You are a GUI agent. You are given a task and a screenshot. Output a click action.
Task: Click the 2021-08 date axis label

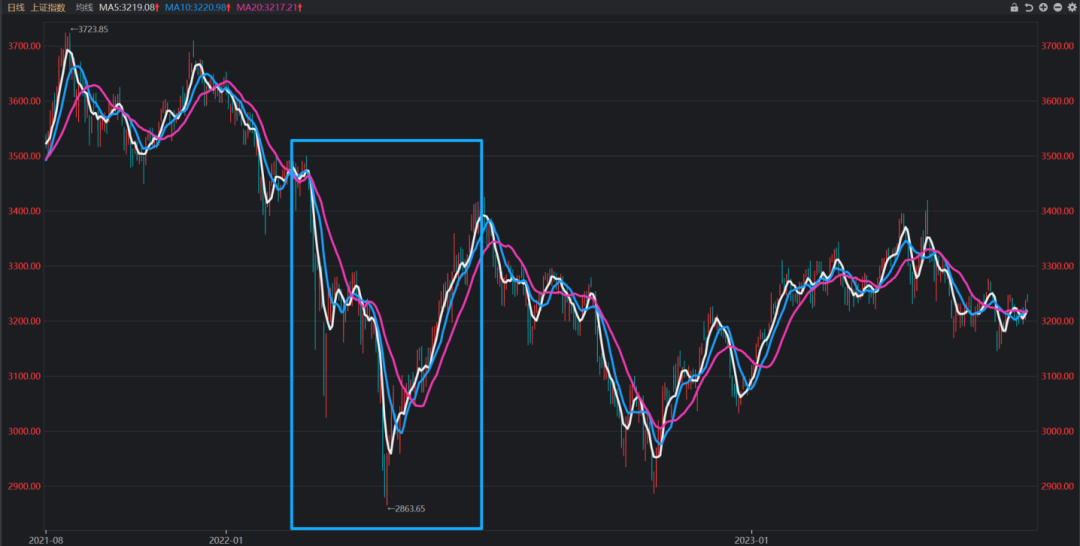click(x=46, y=538)
